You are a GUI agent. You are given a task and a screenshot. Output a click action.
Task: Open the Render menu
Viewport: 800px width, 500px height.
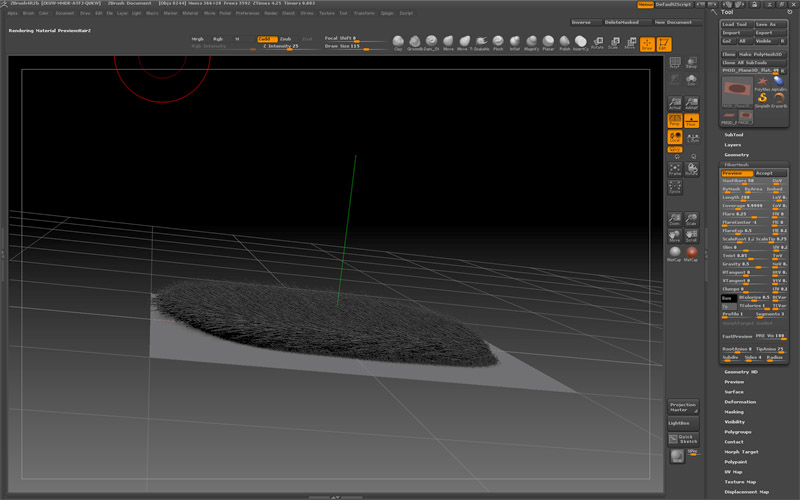click(x=271, y=13)
